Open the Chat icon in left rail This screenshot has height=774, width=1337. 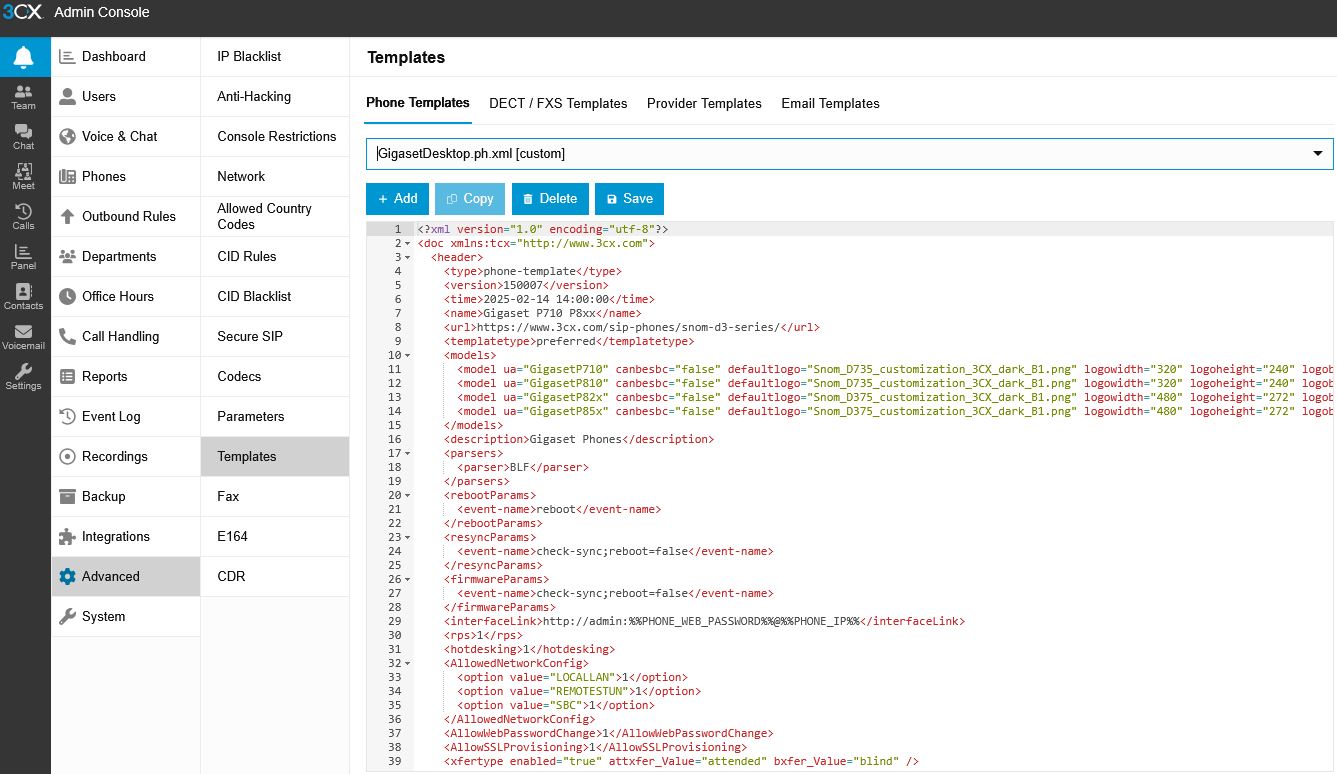coord(24,137)
